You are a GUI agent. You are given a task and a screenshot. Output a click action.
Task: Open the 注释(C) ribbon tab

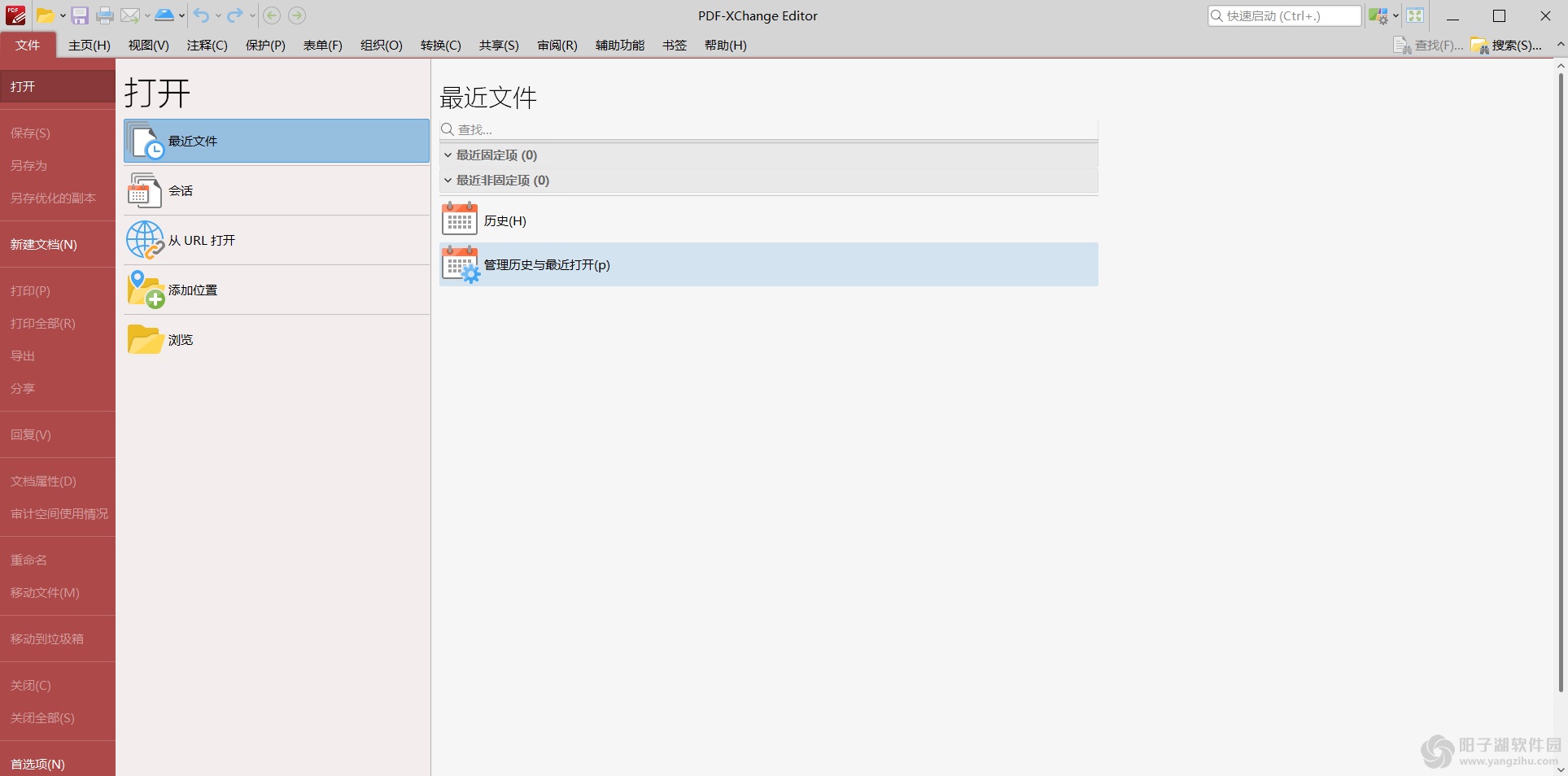[206, 45]
